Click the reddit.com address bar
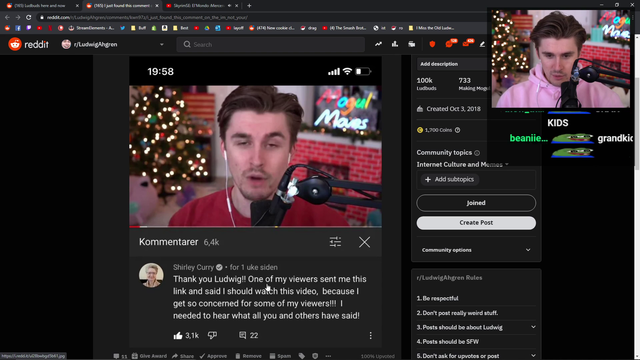640x360 pixels. tap(261, 18)
